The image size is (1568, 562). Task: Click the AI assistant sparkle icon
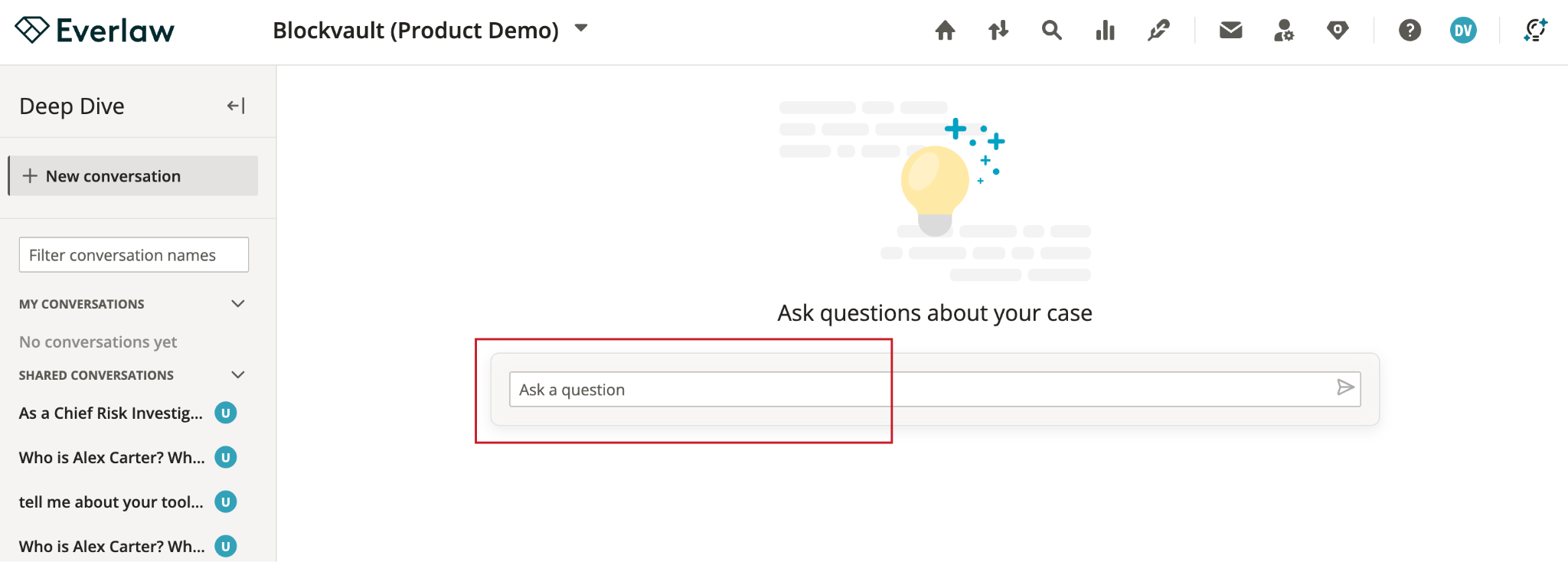(x=1535, y=31)
